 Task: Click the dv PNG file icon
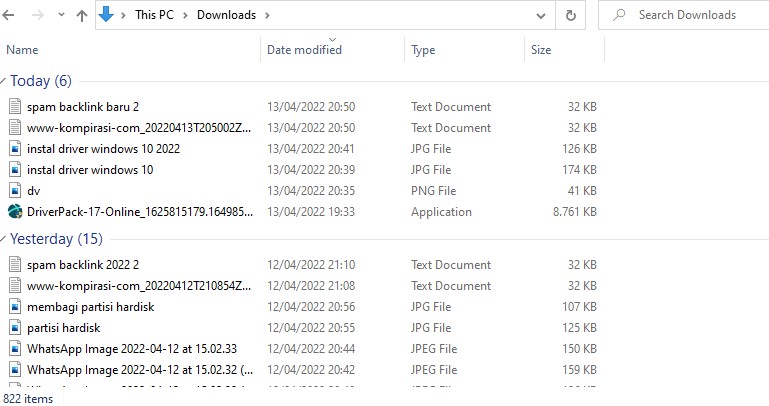point(15,191)
